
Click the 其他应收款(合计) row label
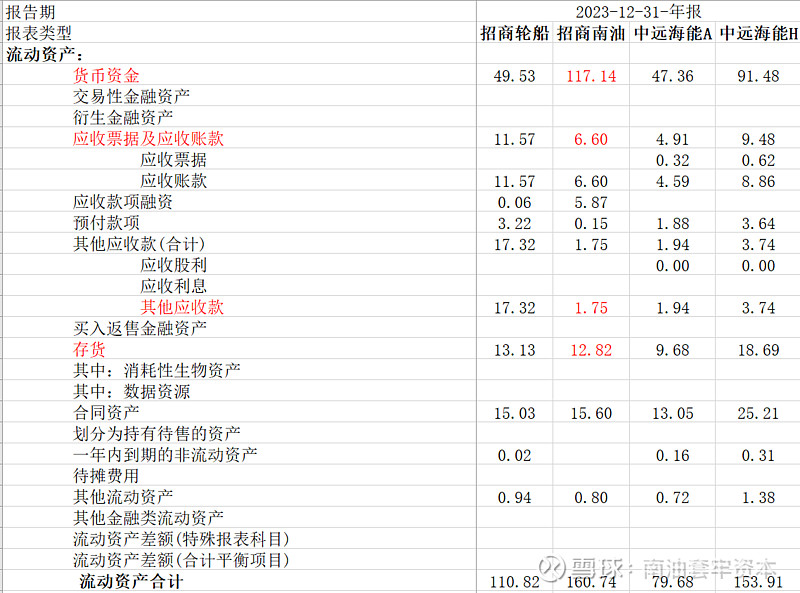pos(139,244)
